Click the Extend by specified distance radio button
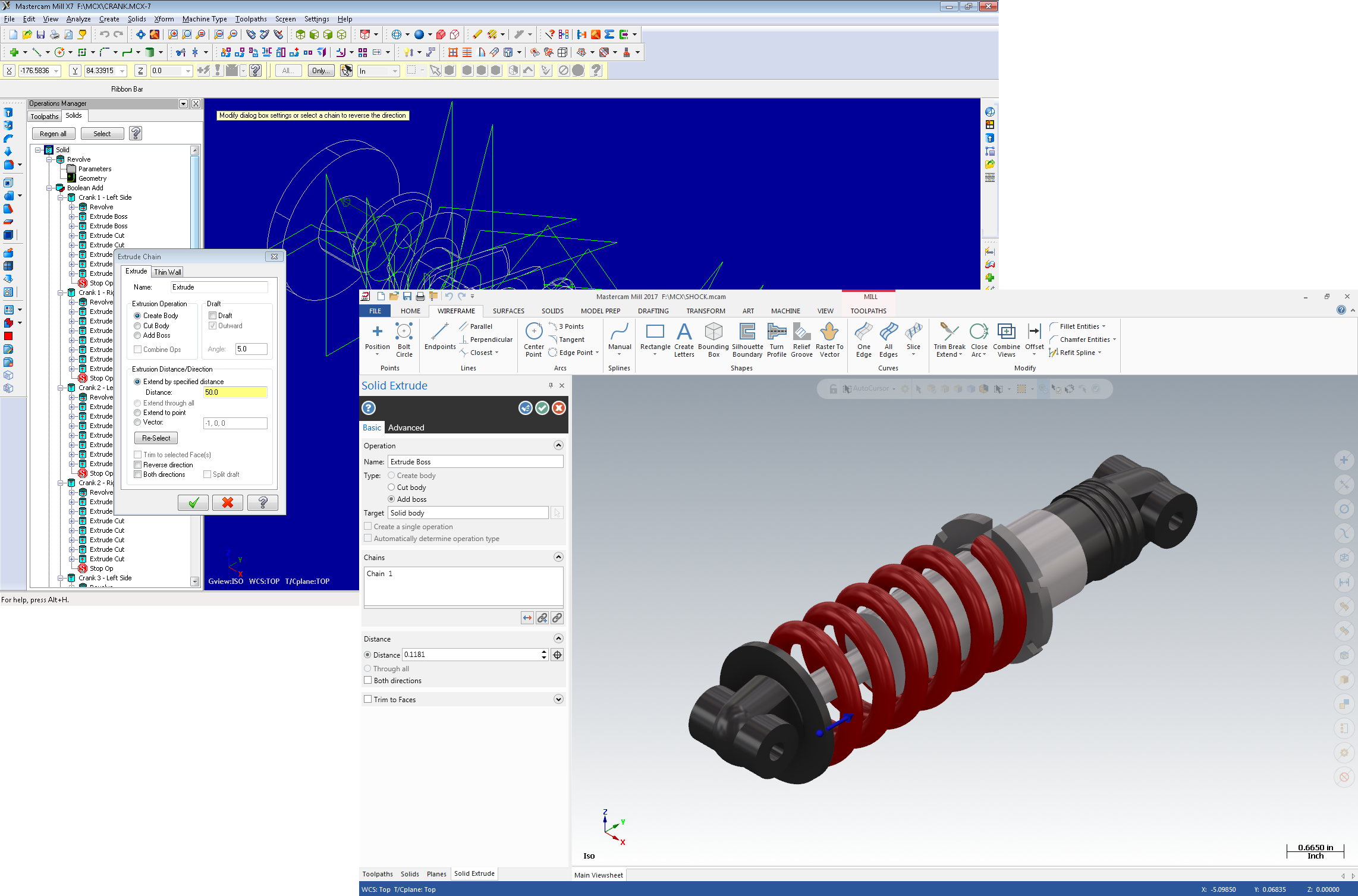This screenshot has height=896, width=1358. (x=138, y=381)
